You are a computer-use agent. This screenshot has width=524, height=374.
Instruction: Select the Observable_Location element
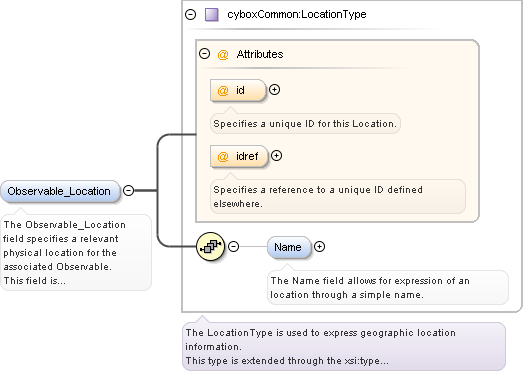click(60, 191)
